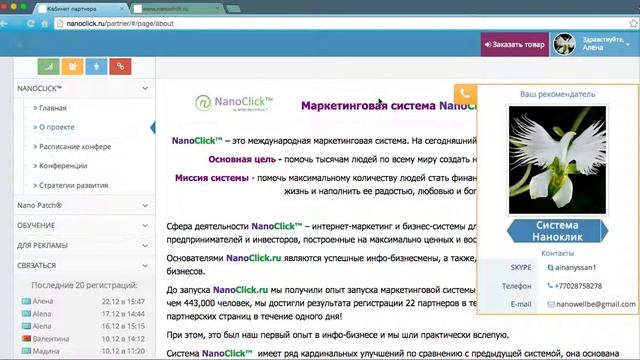The image size is (640, 360).
Task: Click the Заказать товар button
Action: click(x=514, y=44)
